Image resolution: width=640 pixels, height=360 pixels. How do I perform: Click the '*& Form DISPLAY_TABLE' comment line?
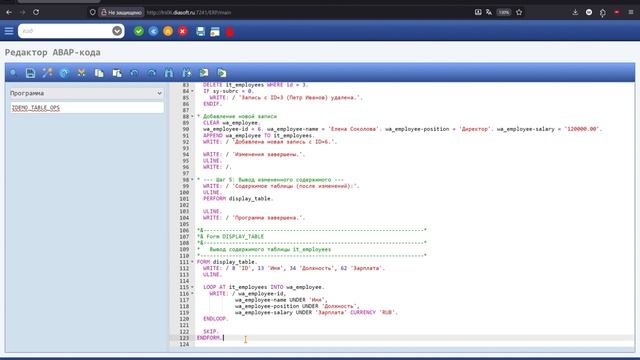(x=231, y=237)
